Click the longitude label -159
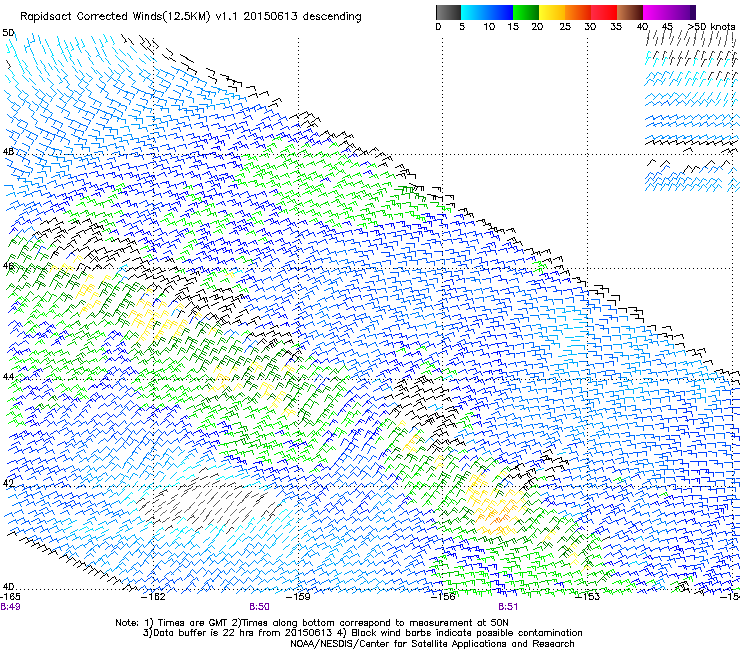This screenshot has width=740, height=650. point(298,597)
